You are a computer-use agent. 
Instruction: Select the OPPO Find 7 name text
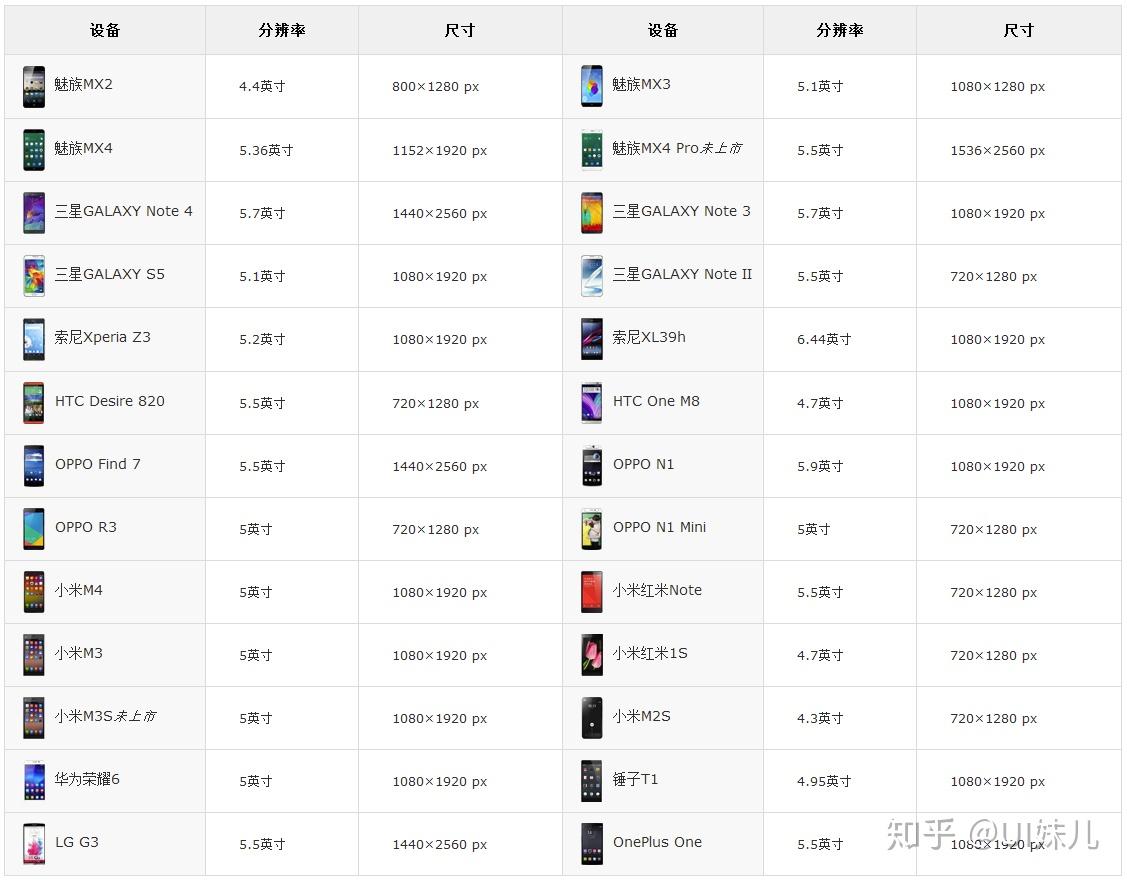click(x=98, y=464)
